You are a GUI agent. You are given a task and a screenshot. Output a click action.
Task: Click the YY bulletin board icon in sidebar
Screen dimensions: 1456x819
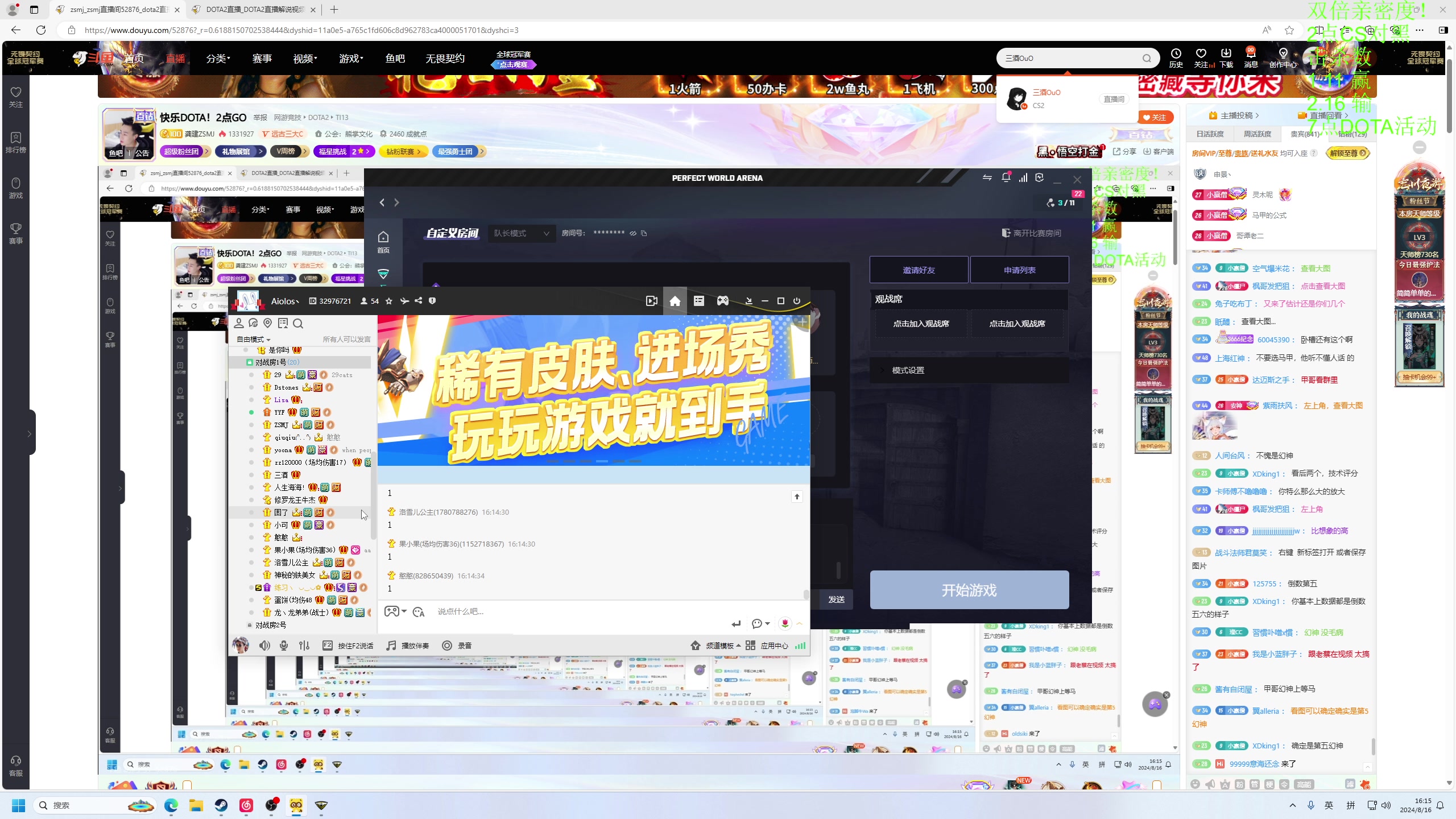pos(283,323)
